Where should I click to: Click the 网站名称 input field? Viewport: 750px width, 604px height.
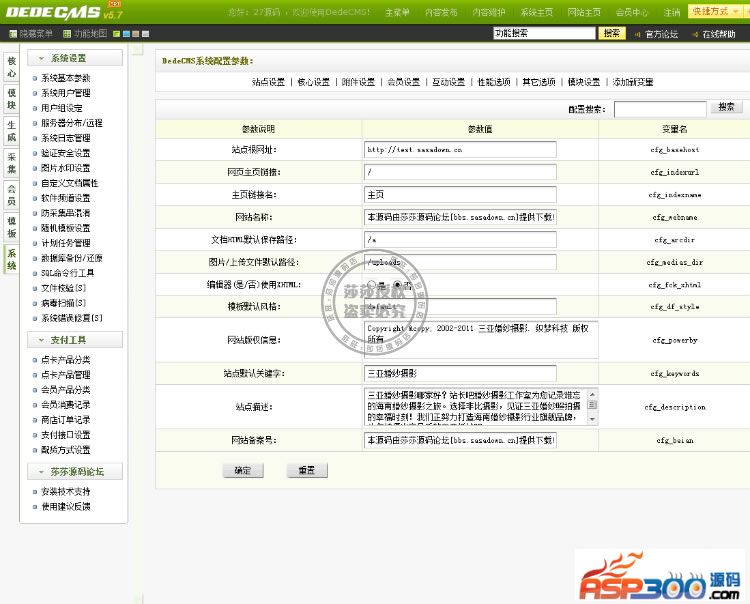pos(460,217)
